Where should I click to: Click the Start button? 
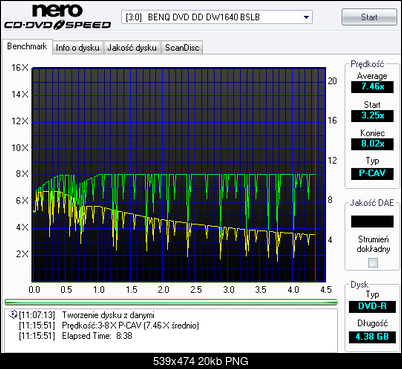coord(369,17)
